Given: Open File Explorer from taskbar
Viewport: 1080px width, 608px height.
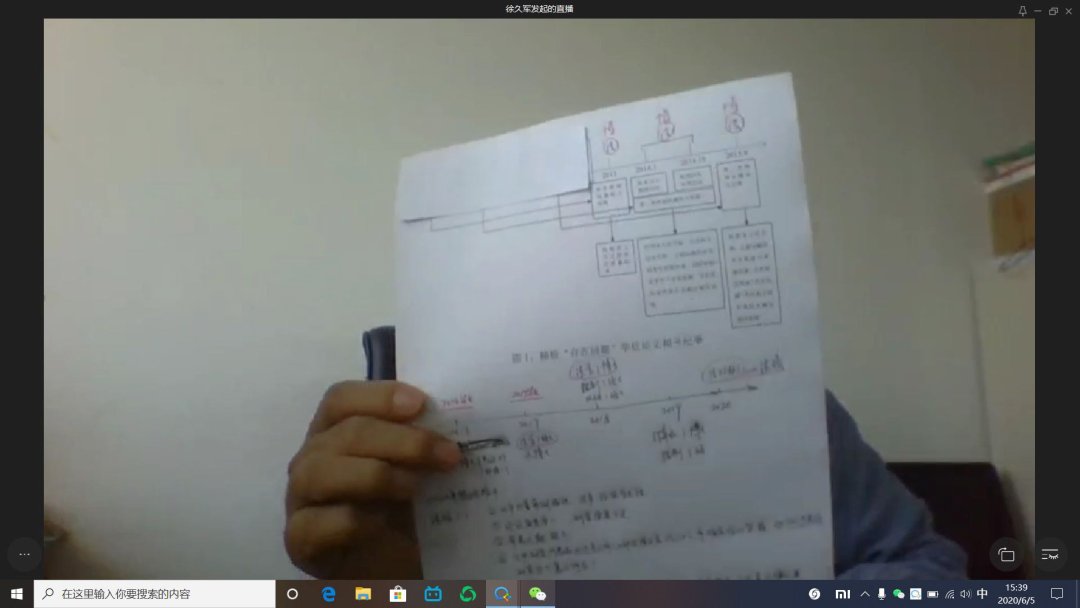Looking at the screenshot, I should coord(363,594).
